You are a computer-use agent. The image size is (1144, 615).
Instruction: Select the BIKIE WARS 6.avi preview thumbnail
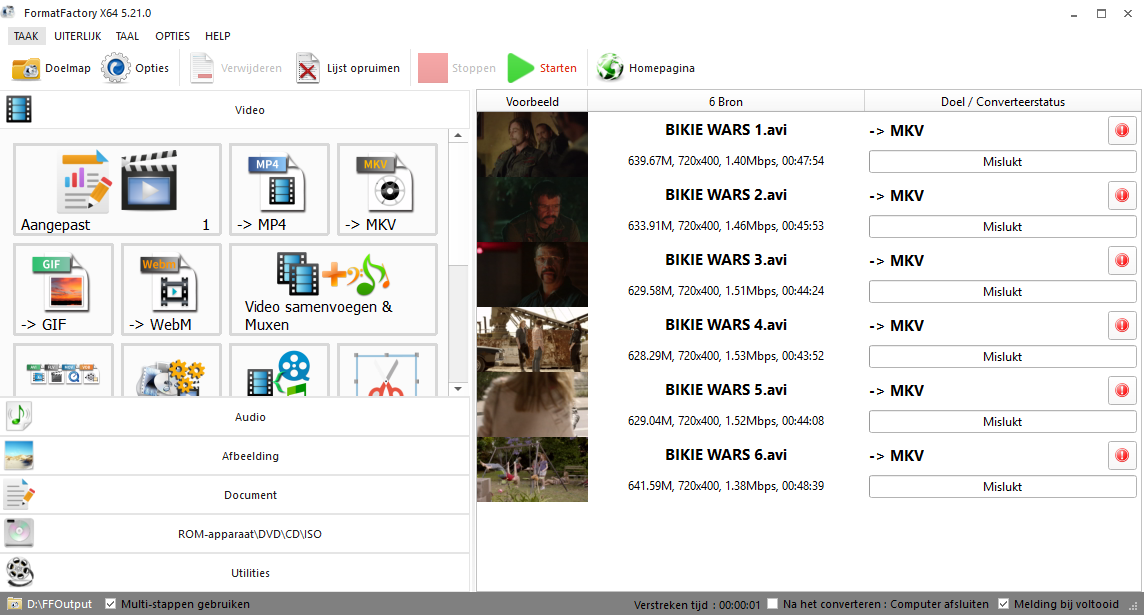(532, 469)
